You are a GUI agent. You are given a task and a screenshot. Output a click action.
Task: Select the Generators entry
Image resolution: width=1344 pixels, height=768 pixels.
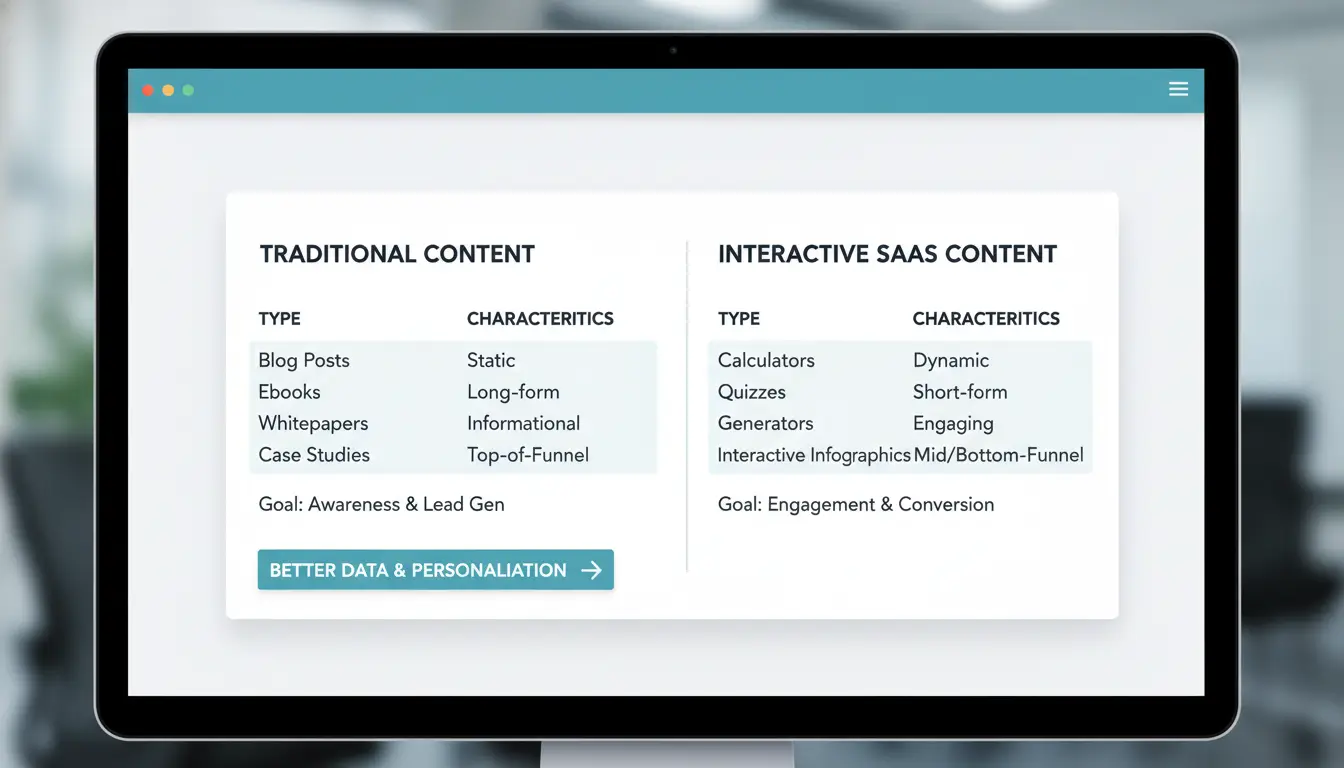click(x=765, y=423)
